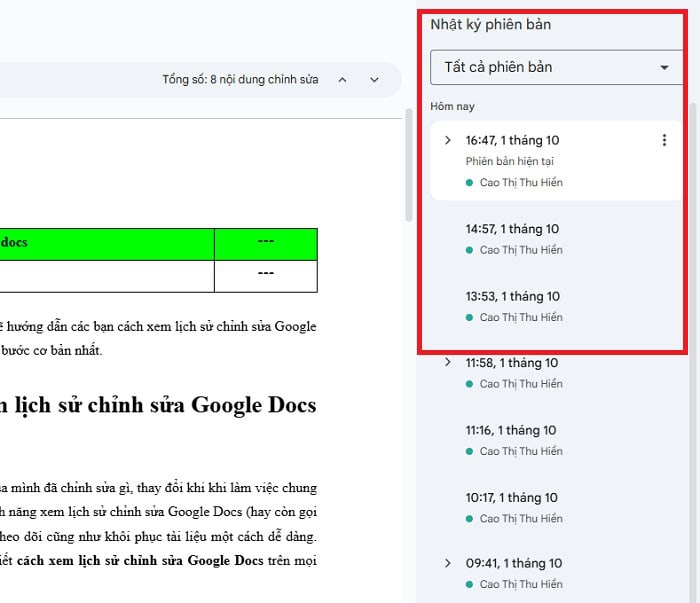Screen dimensions: 700x603
Task: Jump to next edit with down chevron
Action: pos(374,79)
